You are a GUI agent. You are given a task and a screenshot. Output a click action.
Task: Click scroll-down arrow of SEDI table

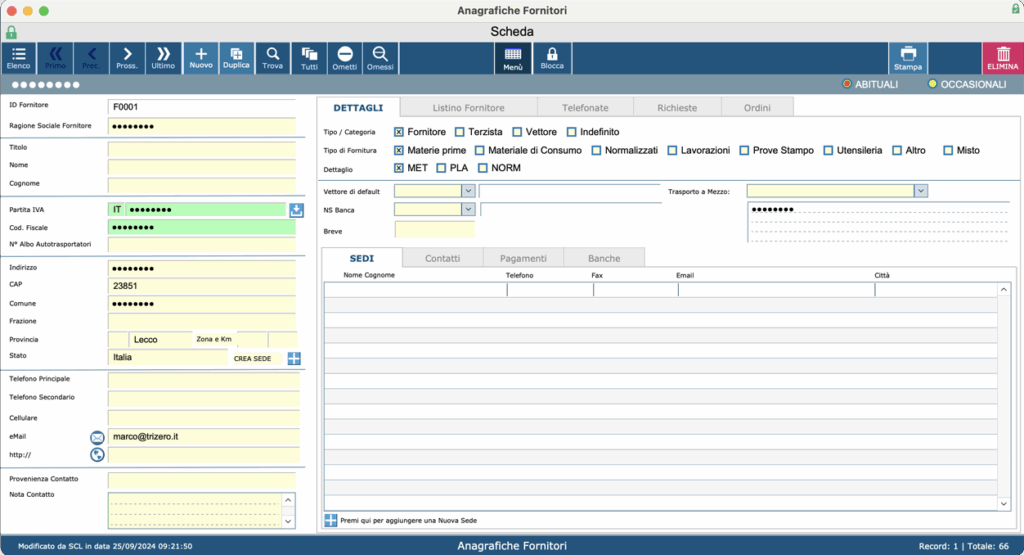tap(1004, 503)
